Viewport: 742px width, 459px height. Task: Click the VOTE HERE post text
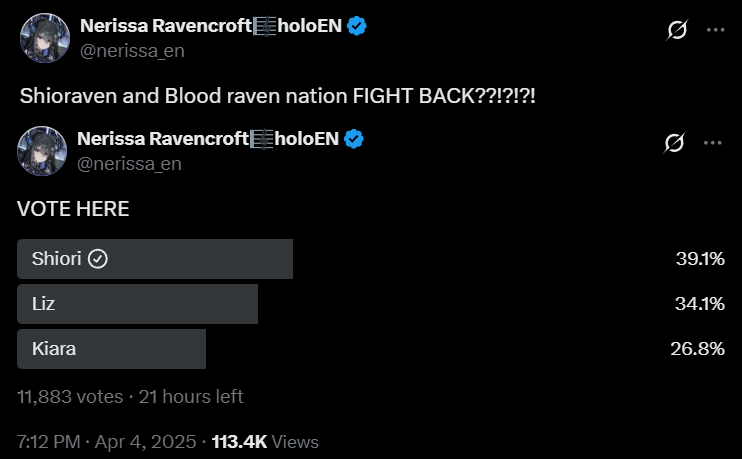pos(73,209)
